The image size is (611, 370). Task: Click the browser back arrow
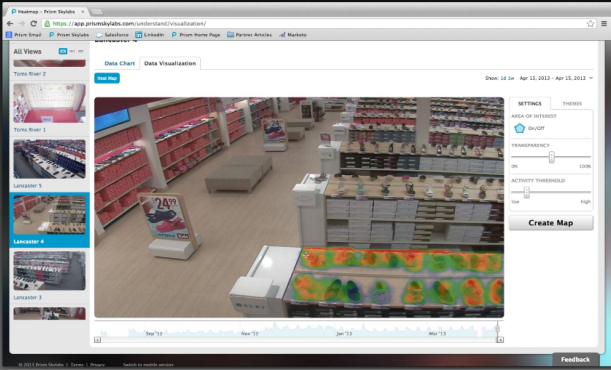pyautogui.click(x=10, y=24)
